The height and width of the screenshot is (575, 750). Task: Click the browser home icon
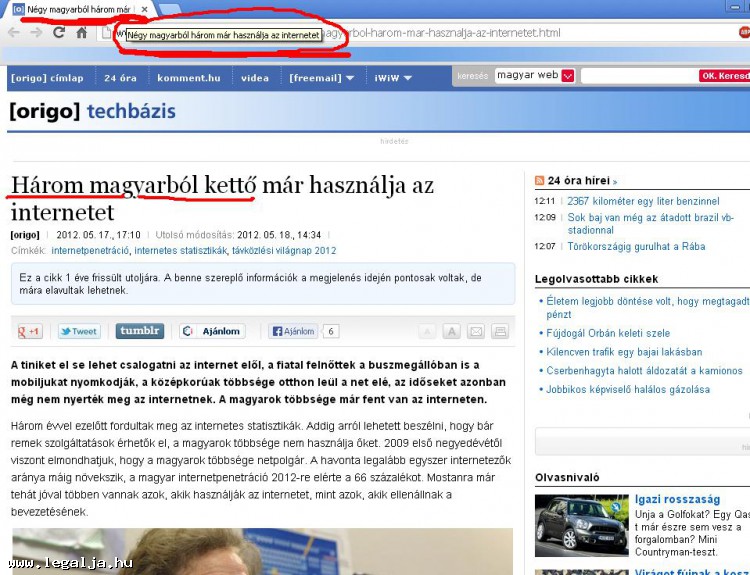coord(82,33)
